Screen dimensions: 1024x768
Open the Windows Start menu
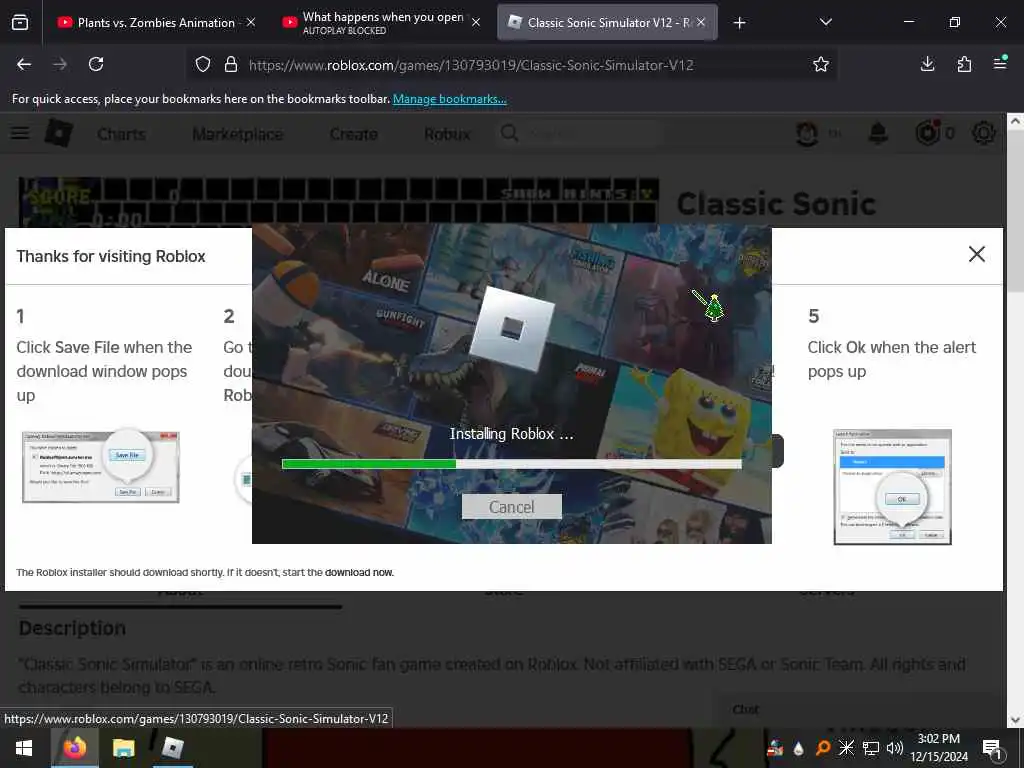[24, 748]
